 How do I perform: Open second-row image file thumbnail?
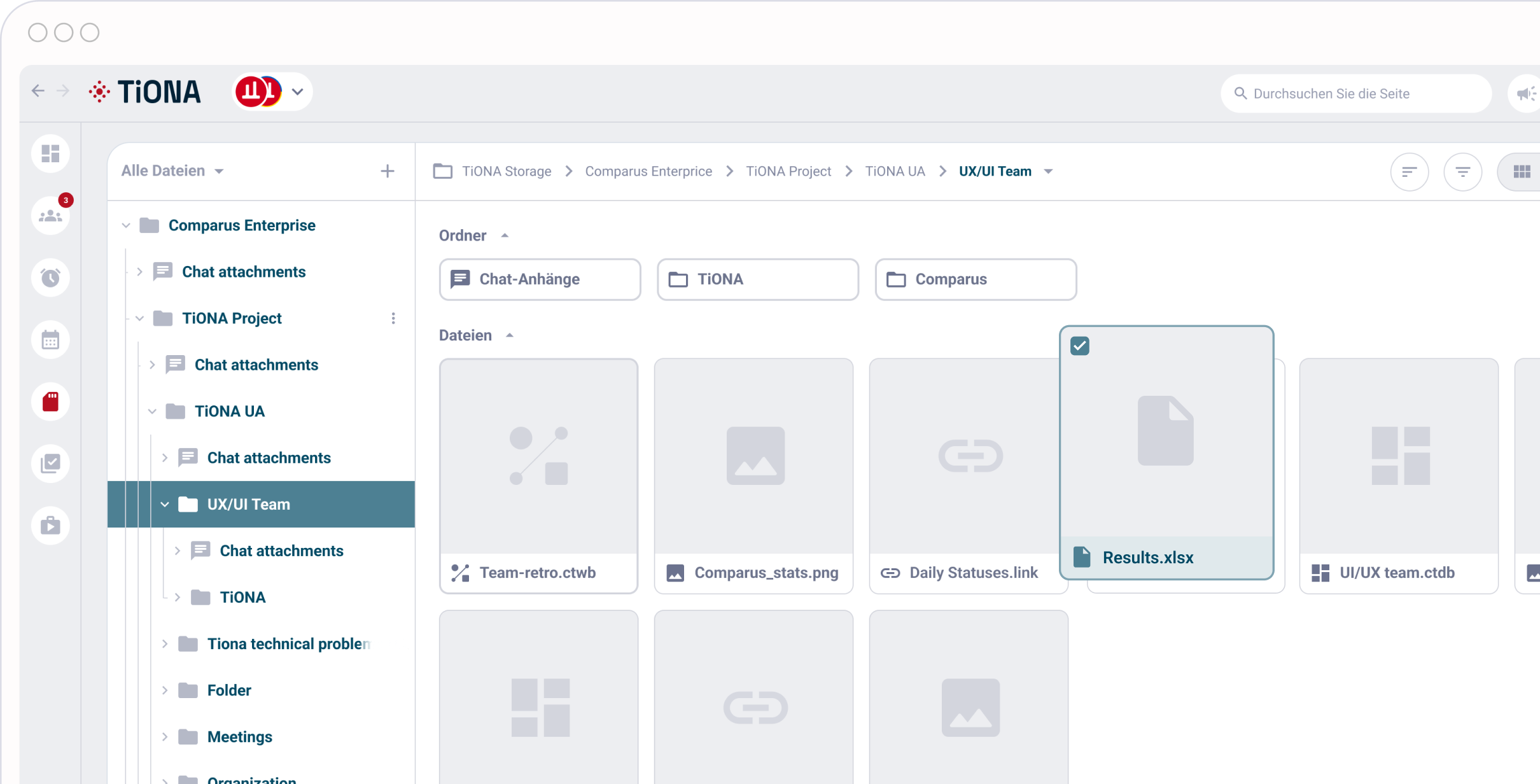tap(969, 697)
